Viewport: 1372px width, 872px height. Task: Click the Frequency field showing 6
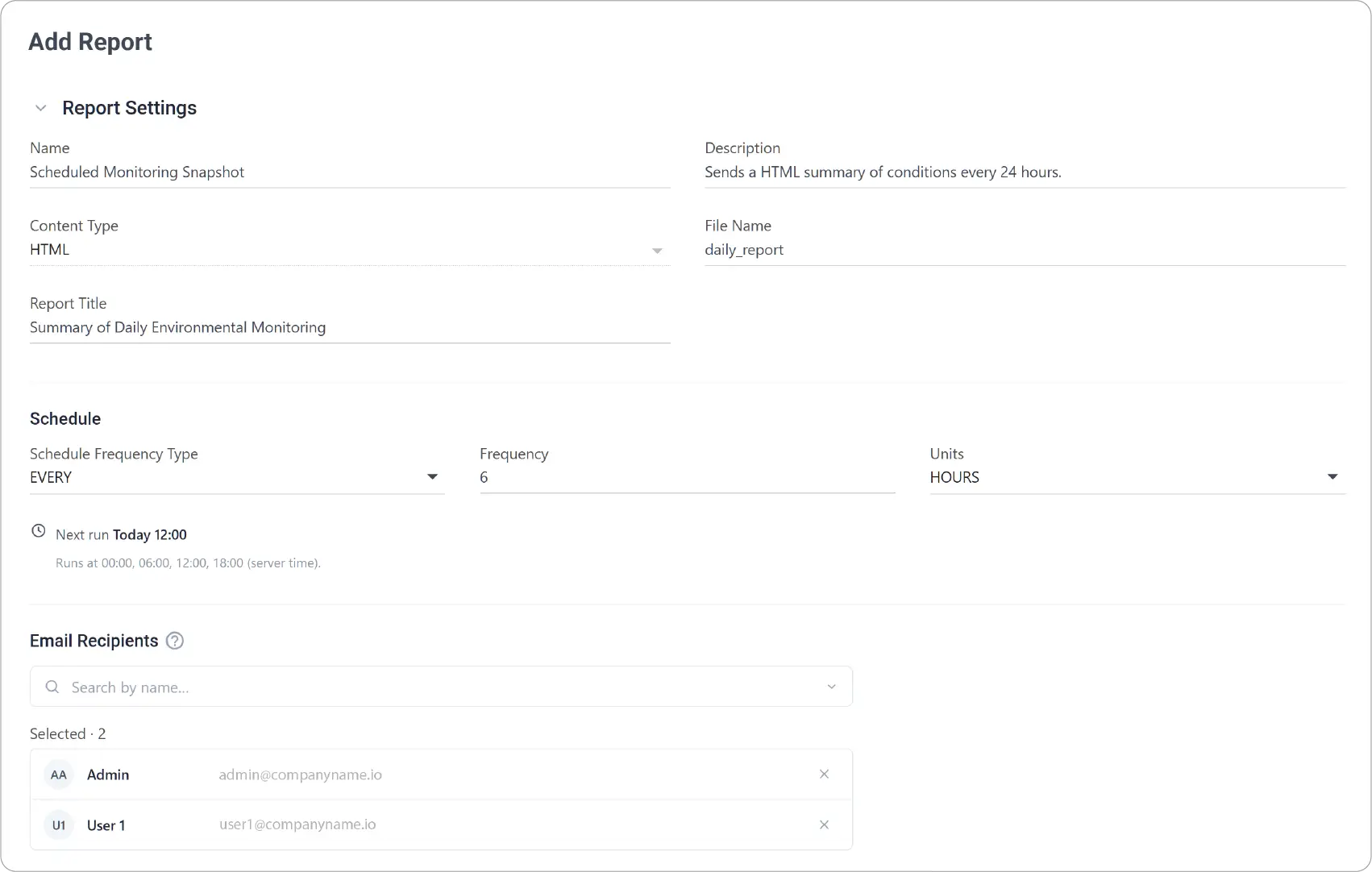tap(688, 477)
